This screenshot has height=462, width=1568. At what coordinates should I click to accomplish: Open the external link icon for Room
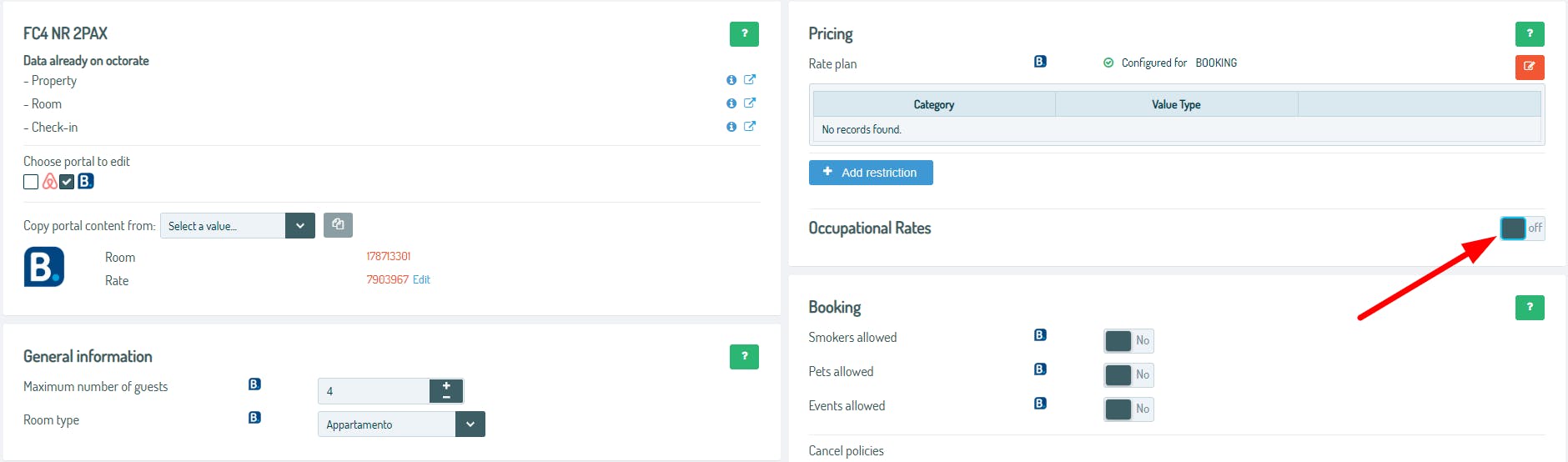click(x=750, y=103)
